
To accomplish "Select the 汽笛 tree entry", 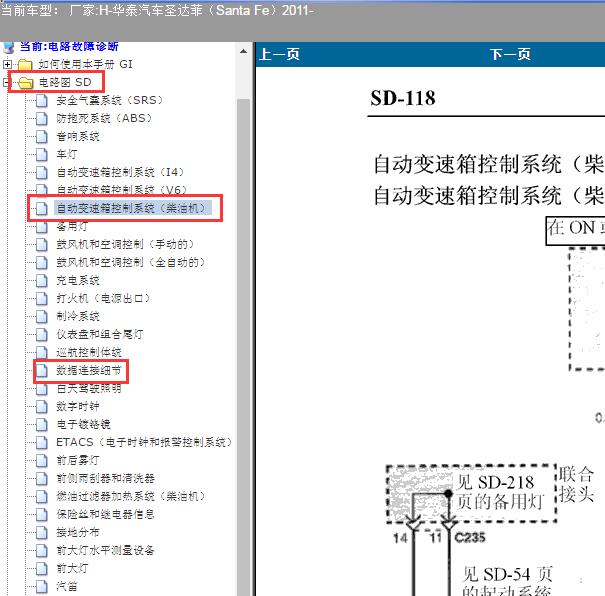I will pos(67,587).
